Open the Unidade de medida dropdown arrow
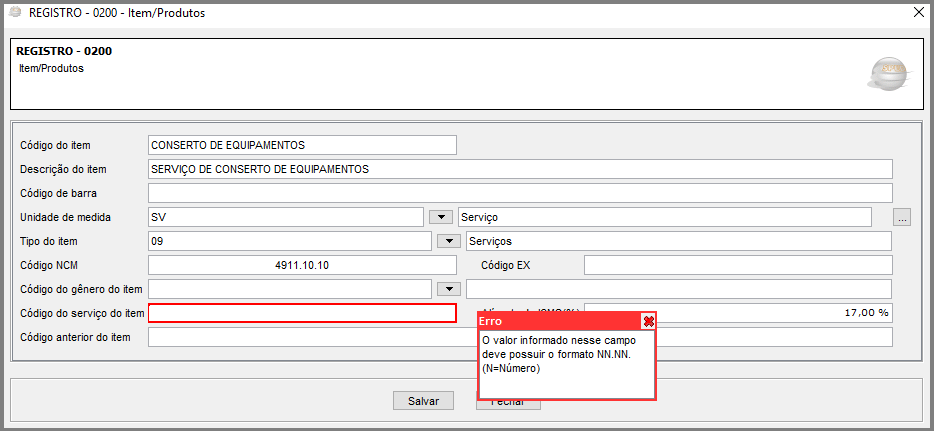Viewport: 934px width, 431px height. pyautogui.click(x=440, y=217)
